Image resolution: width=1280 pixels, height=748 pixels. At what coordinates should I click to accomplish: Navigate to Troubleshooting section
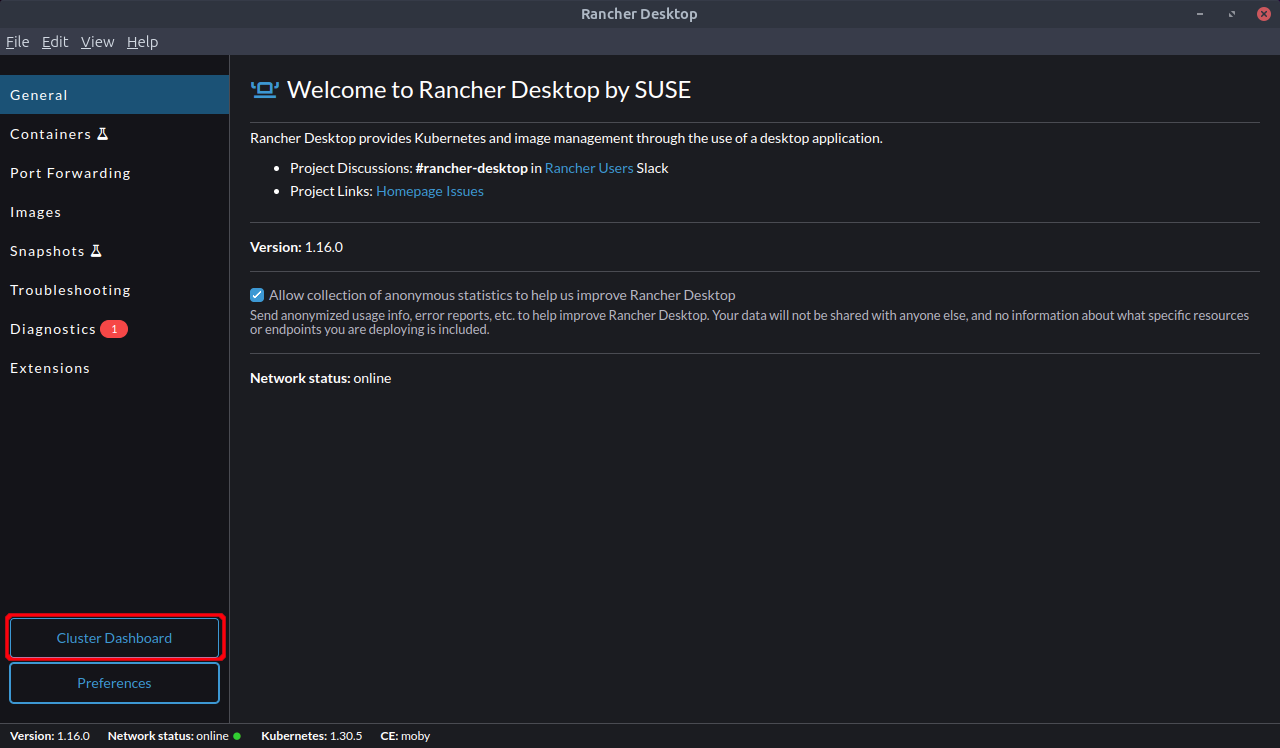tap(70, 290)
